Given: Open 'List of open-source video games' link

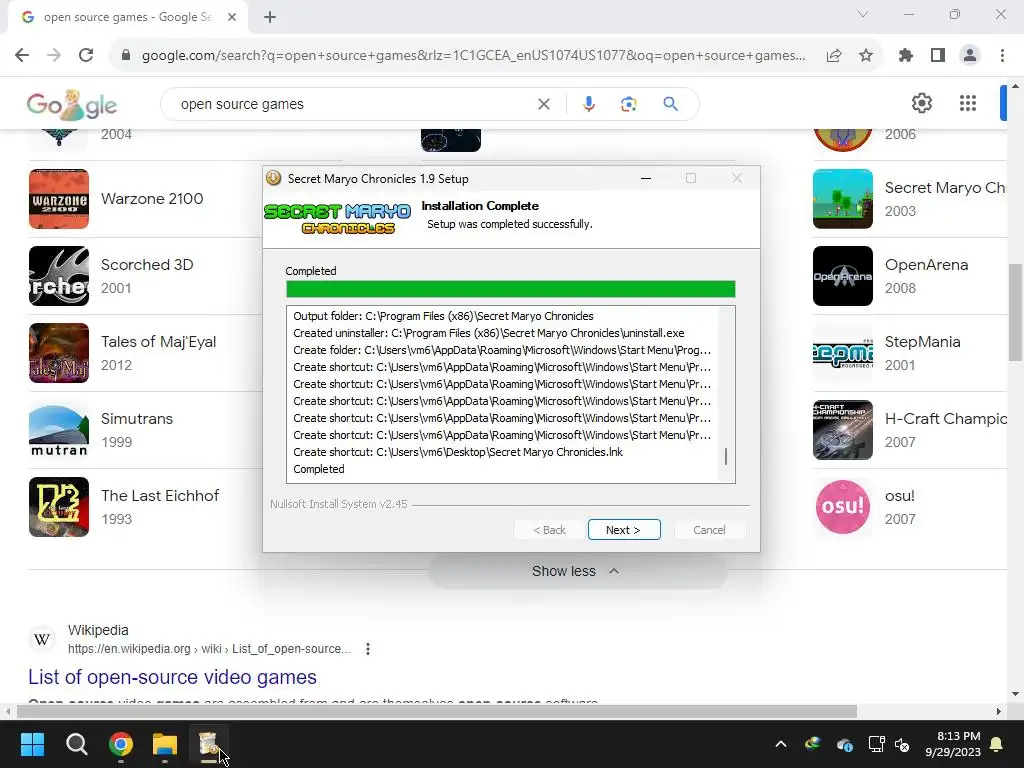Looking at the screenshot, I should pos(172,677).
